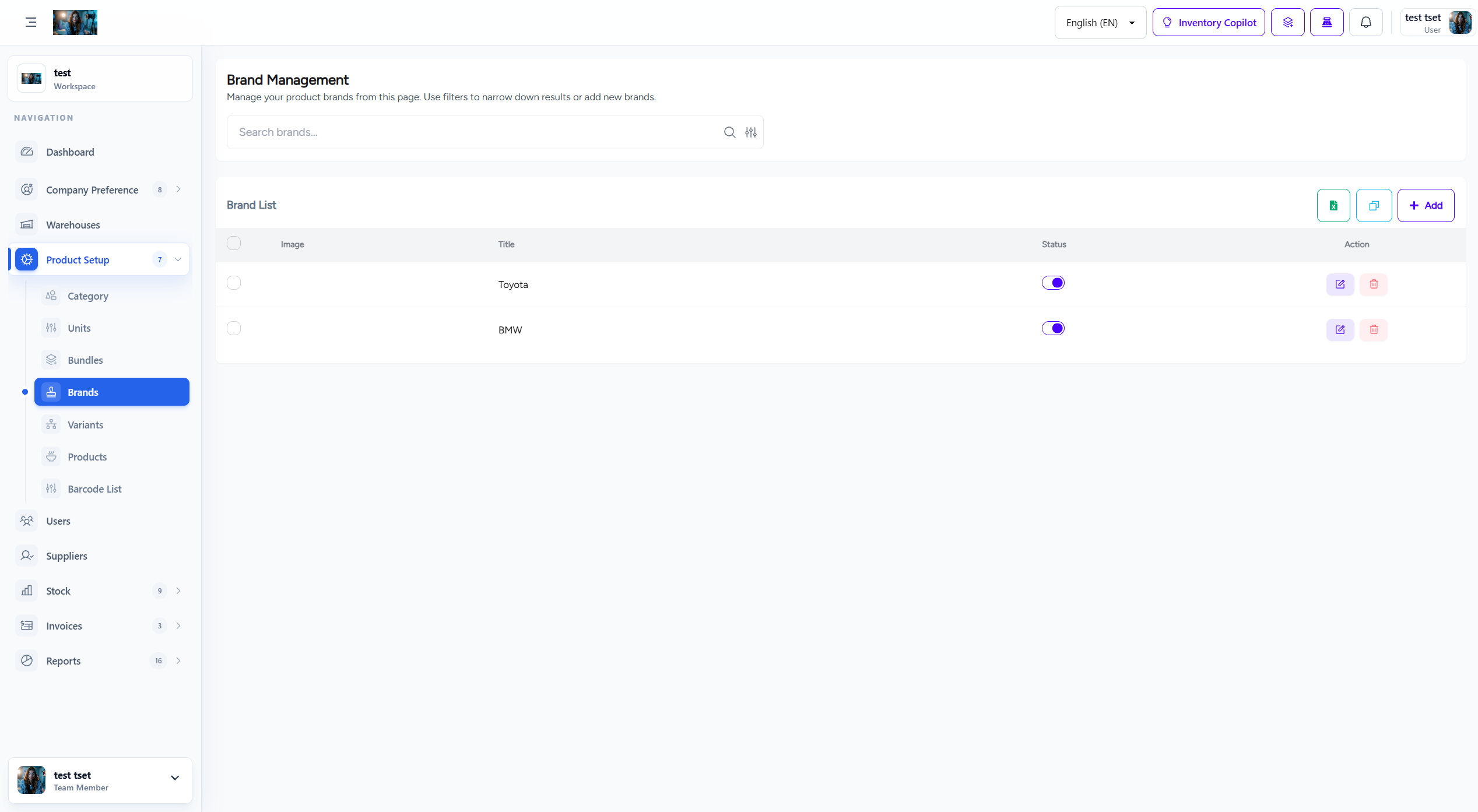Disable the BMW status toggle
This screenshot has height=812, width=1478.
pos(1054,328)
